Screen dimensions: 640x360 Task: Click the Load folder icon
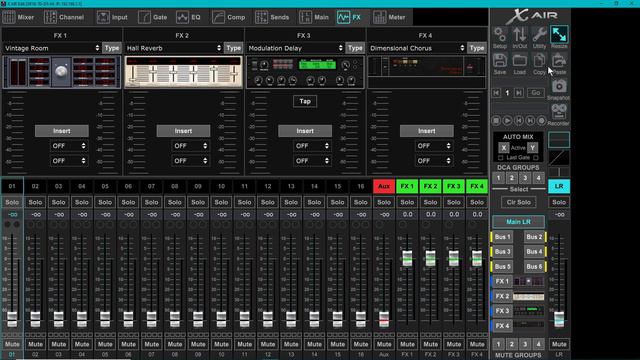click(x=519, y=64)
